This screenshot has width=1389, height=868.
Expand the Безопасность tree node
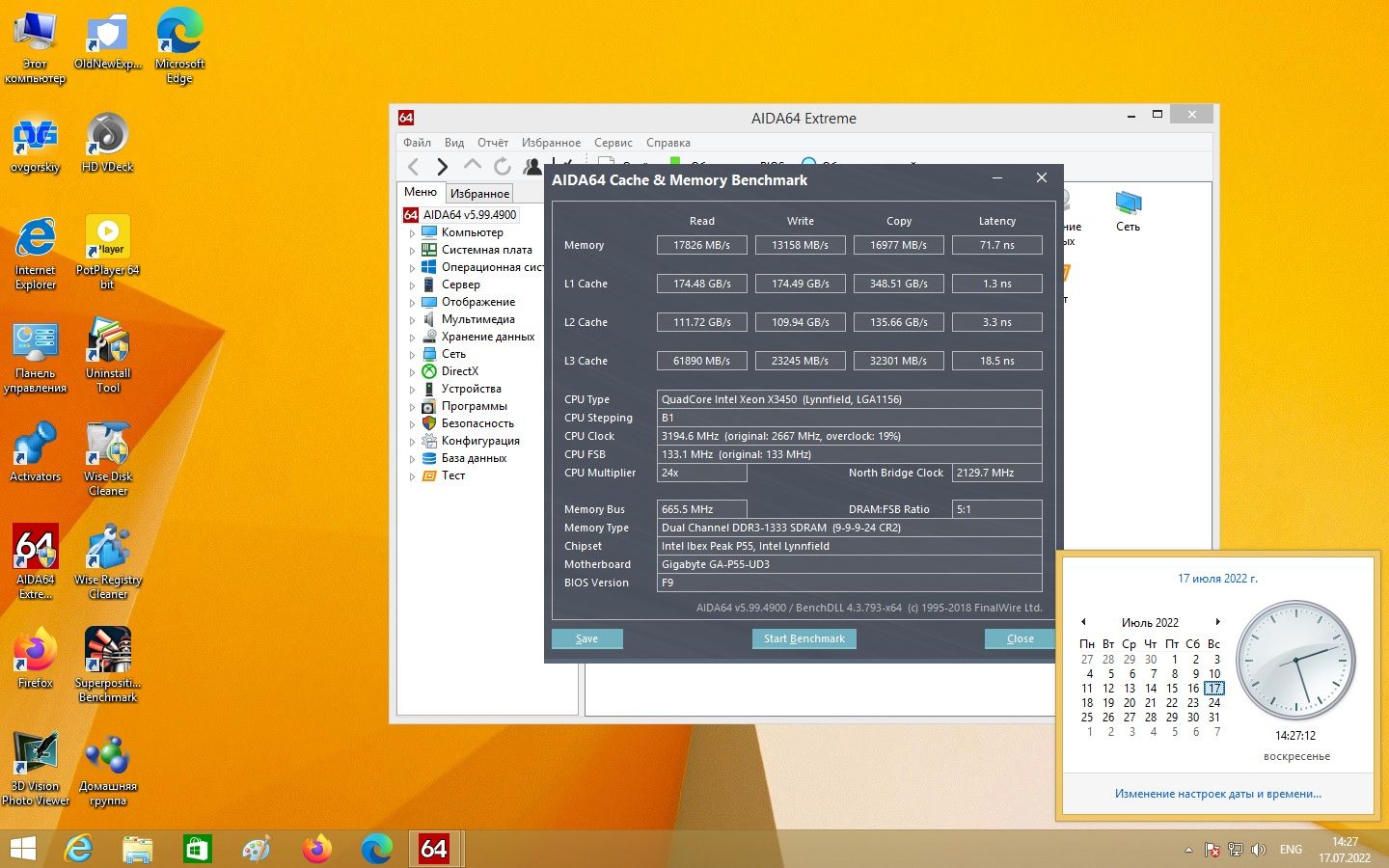click(412, 423)
